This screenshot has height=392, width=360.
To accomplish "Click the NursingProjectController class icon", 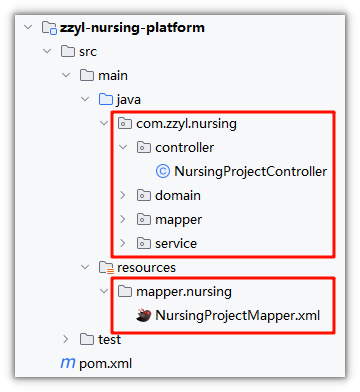I will (x=163, y=171).
